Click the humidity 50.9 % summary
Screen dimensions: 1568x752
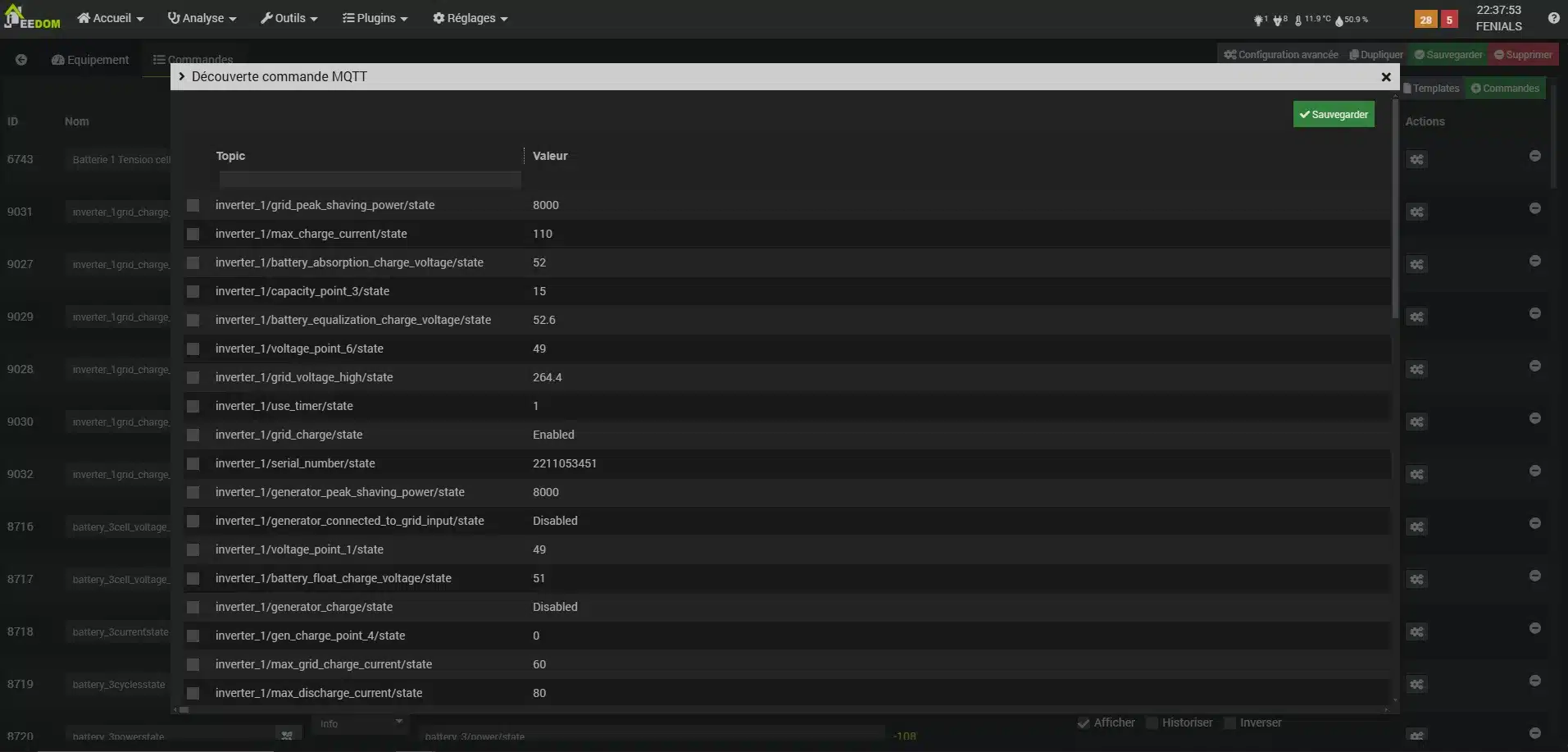pos(1352,20)
